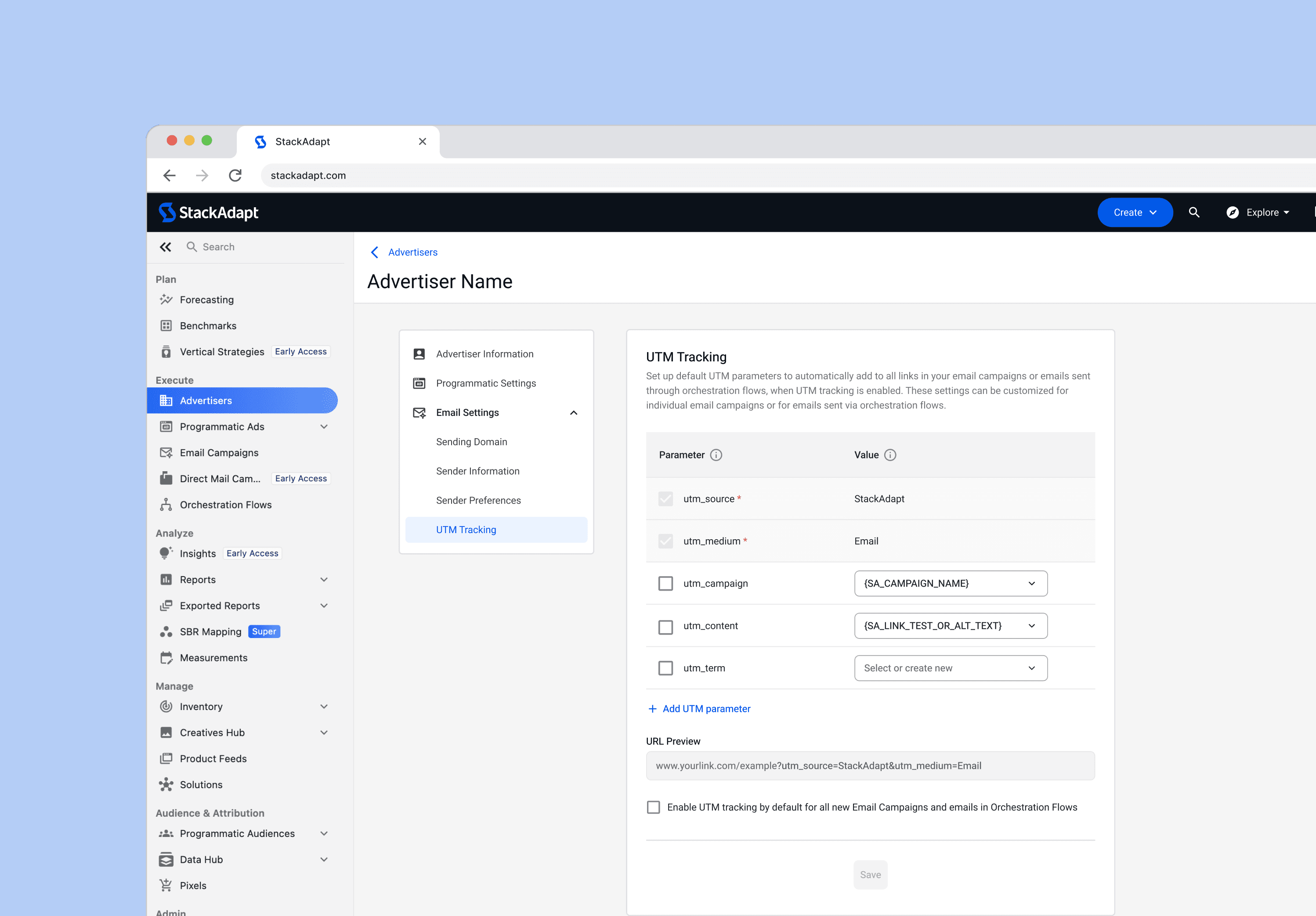Toggle the utm_campaign checkbox
The height and width of the screenshot is (916, 1316).
click(x=665, y=583)
